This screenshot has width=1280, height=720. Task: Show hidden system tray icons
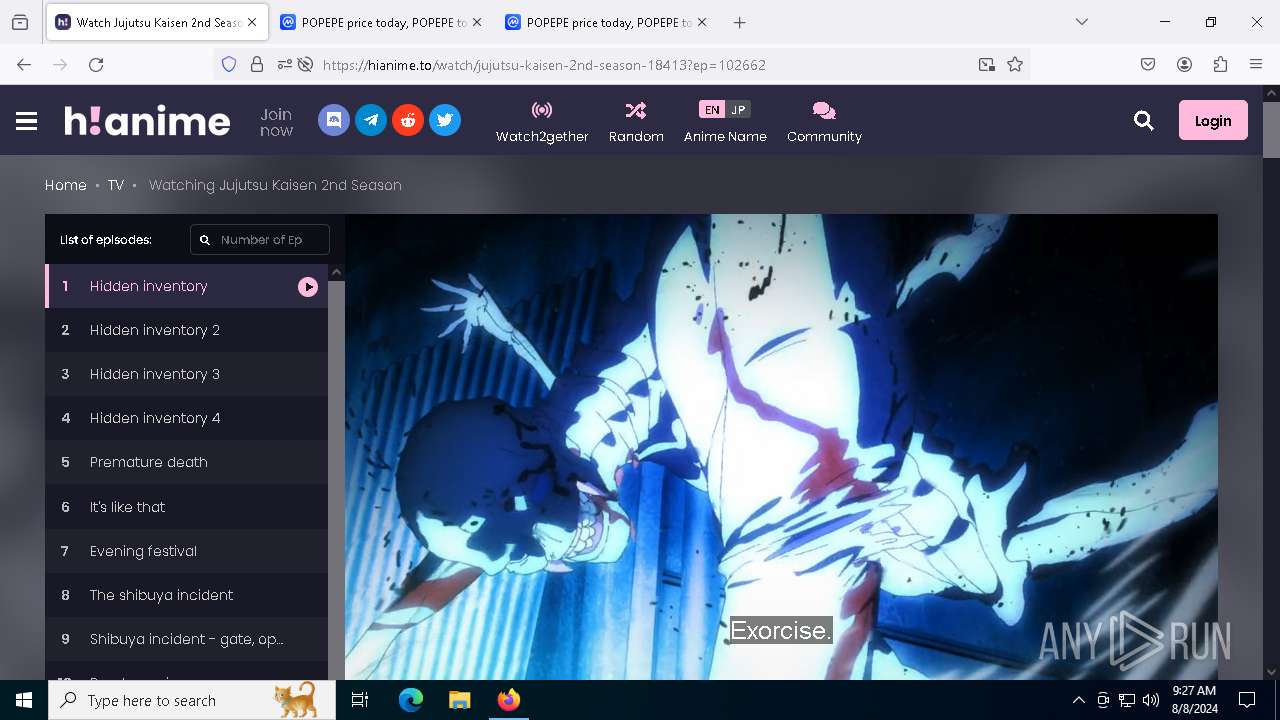1078,700
